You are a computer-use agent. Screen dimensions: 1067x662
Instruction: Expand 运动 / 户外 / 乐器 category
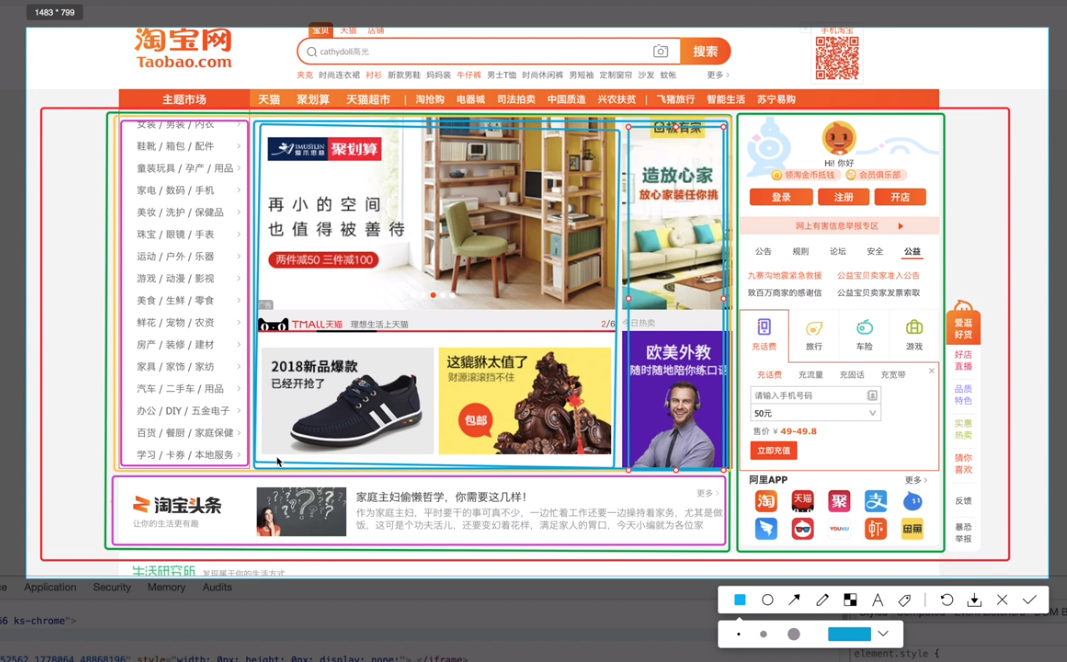(x=188, y=256)
